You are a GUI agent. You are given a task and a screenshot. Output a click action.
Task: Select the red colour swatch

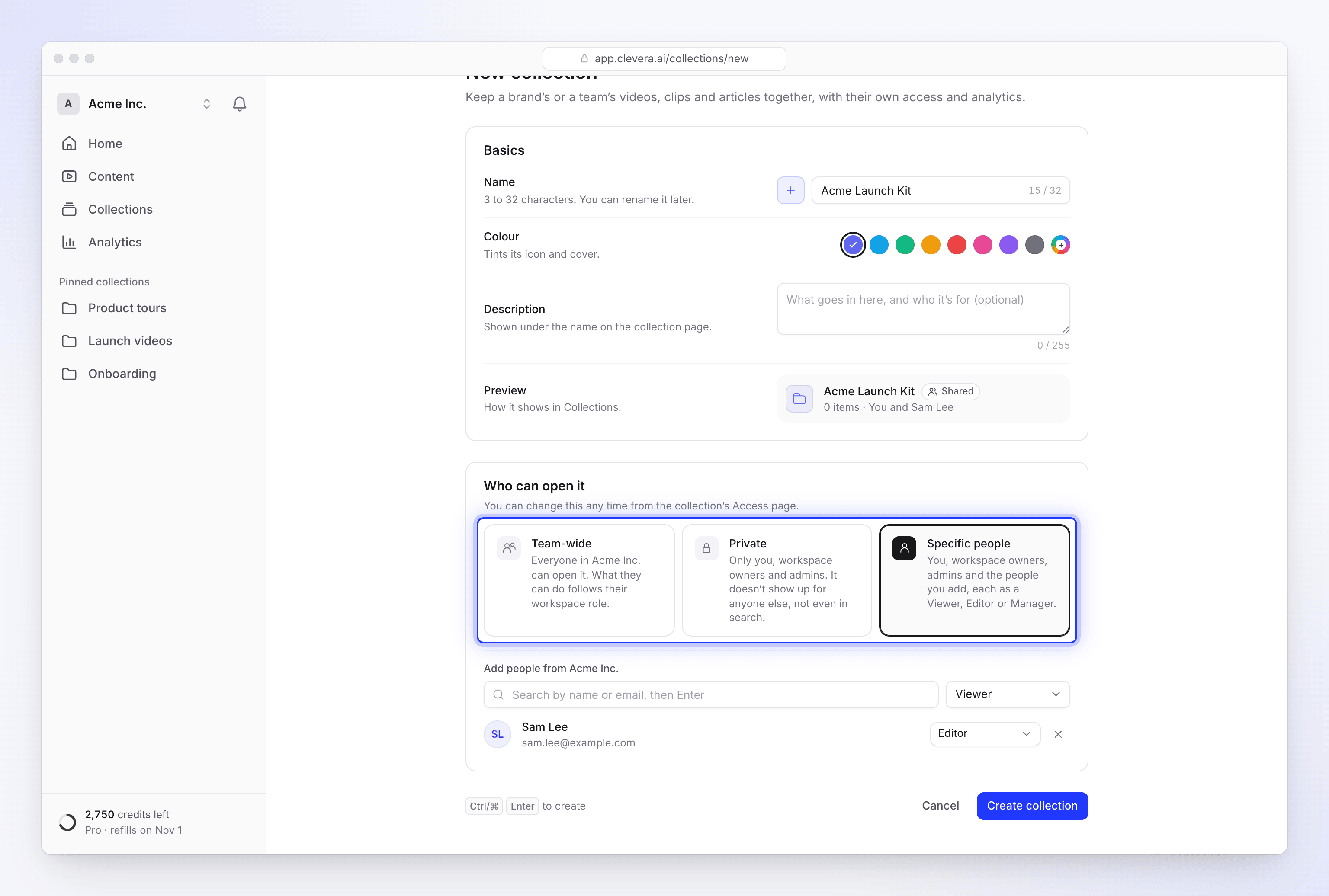[x=957, y=245]
